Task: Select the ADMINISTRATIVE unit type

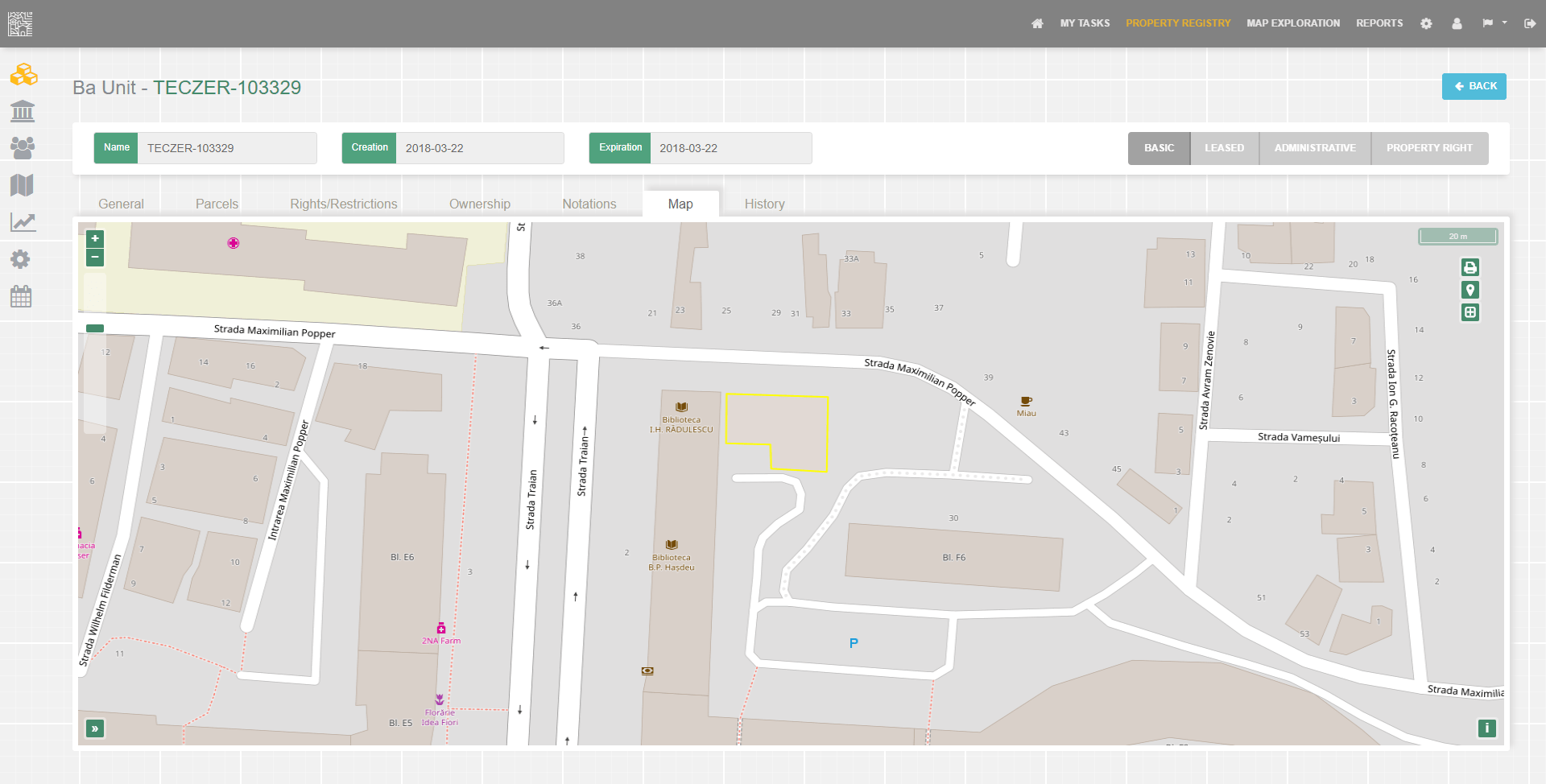Action: pyautogui.click(x=1314, y=148)
